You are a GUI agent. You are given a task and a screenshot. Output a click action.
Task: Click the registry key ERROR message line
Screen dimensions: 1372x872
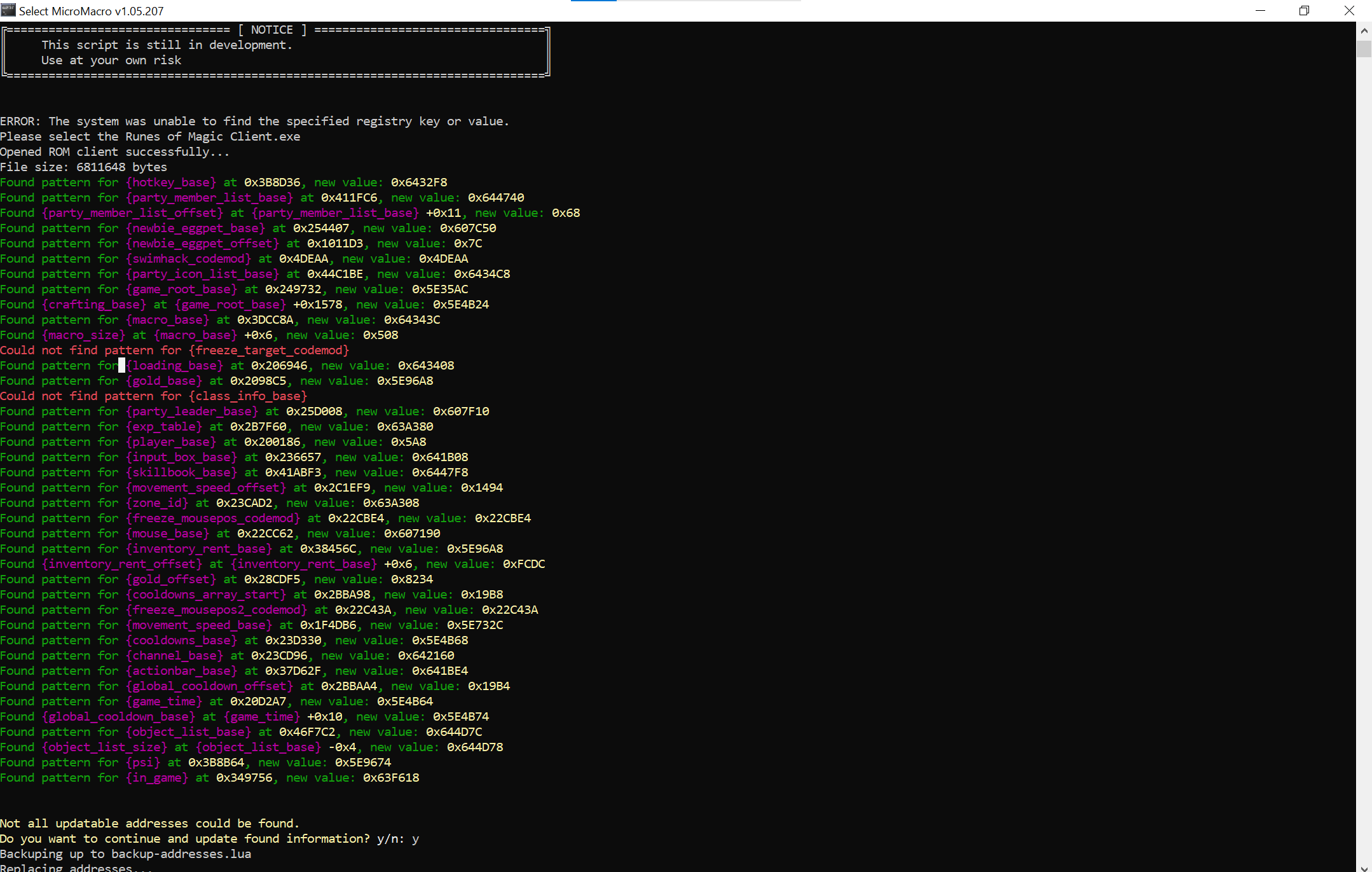point(254,121)
